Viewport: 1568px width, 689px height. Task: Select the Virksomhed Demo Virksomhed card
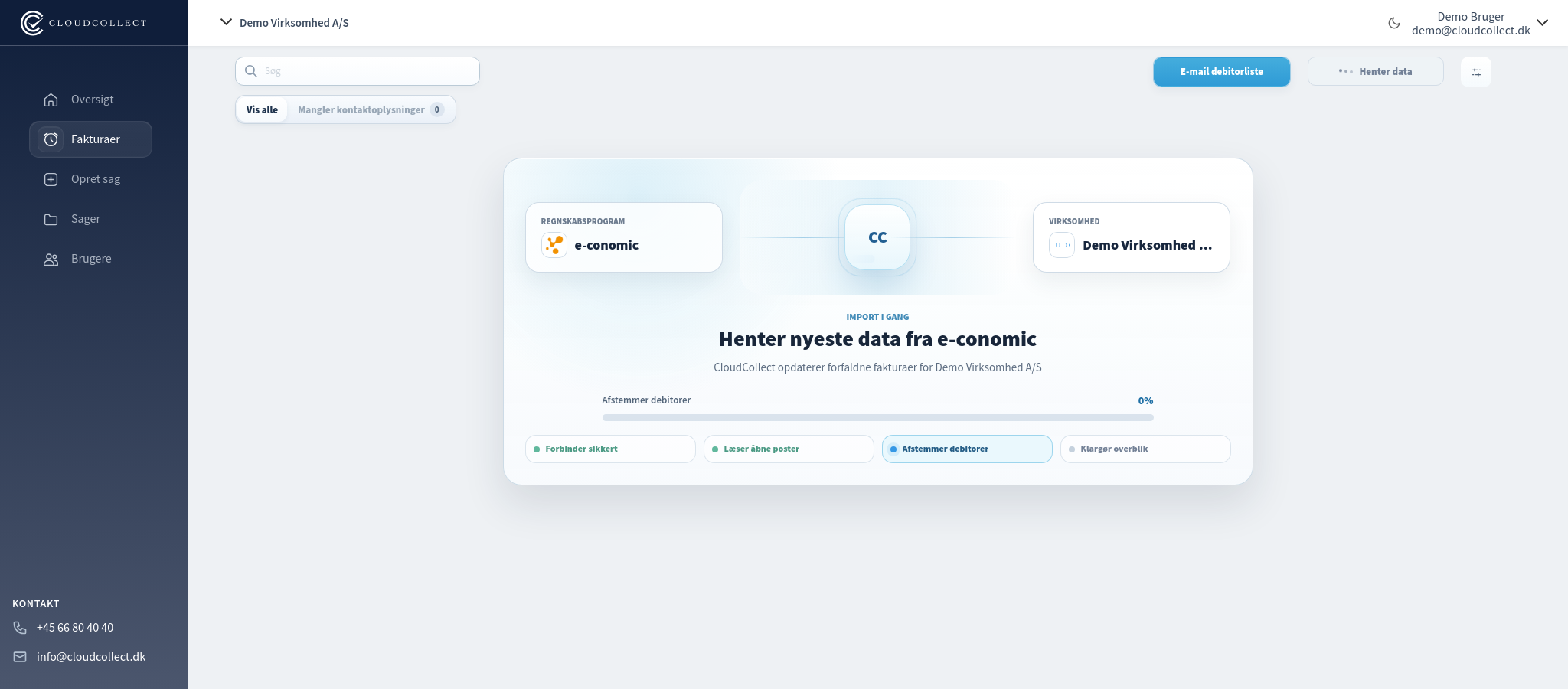point(1132,237)
